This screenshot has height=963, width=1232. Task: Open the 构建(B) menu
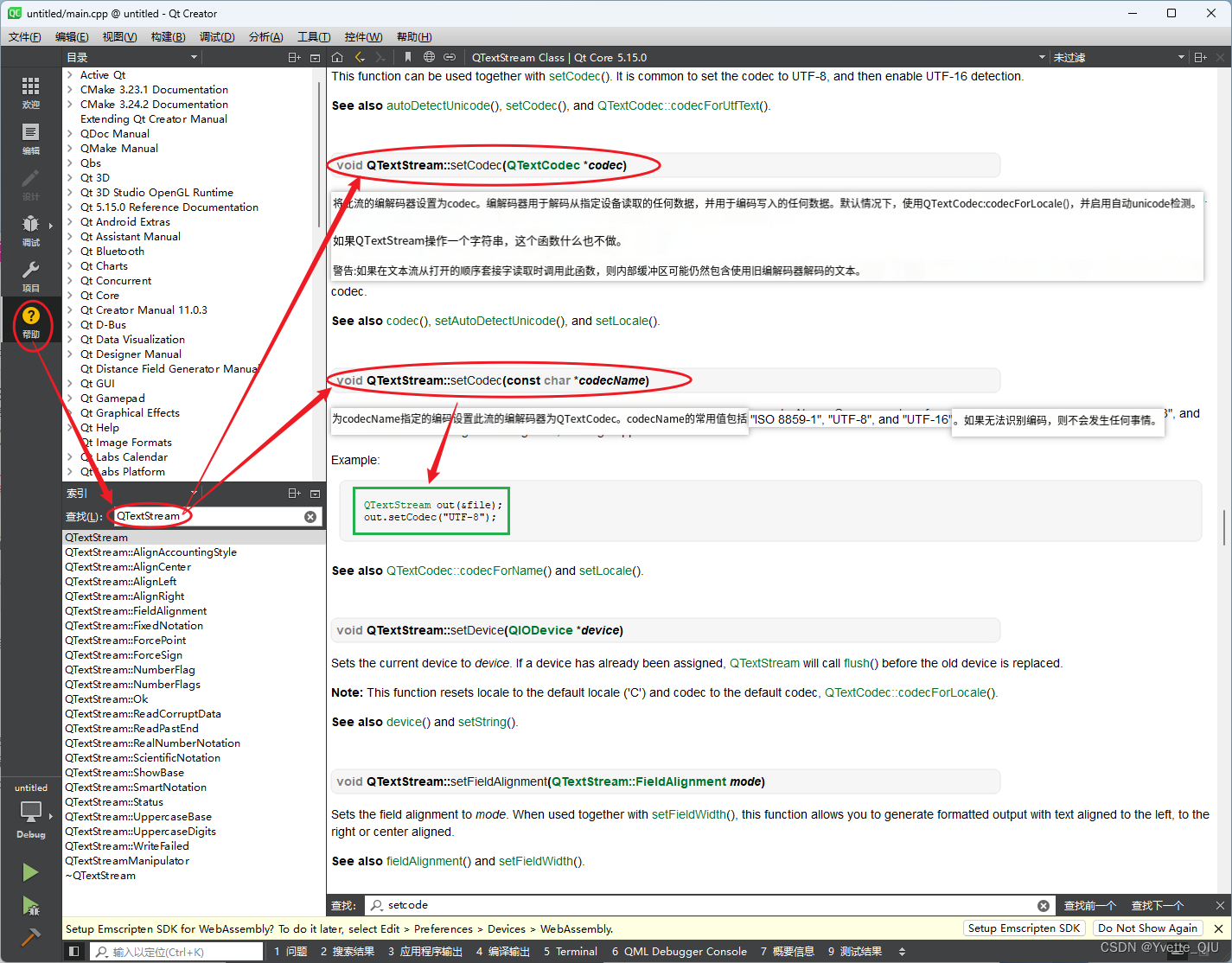coord(168,36)
